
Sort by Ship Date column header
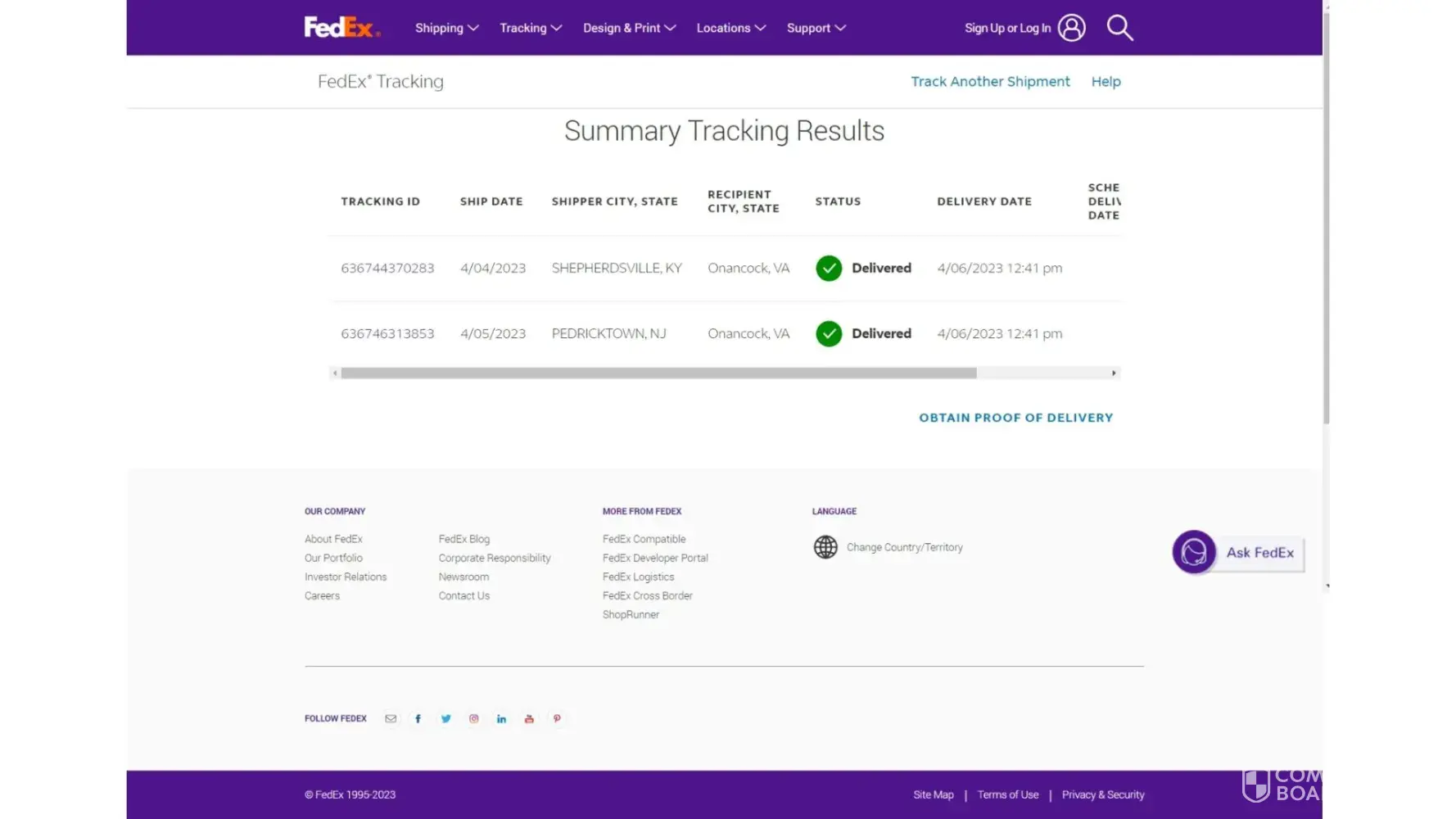(491, 201)
